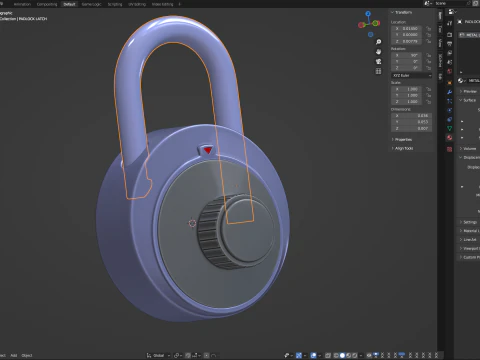The image size is (480, 360).
Task: Toggle camera view with the camera icon
Action: (x=378, y=61)
